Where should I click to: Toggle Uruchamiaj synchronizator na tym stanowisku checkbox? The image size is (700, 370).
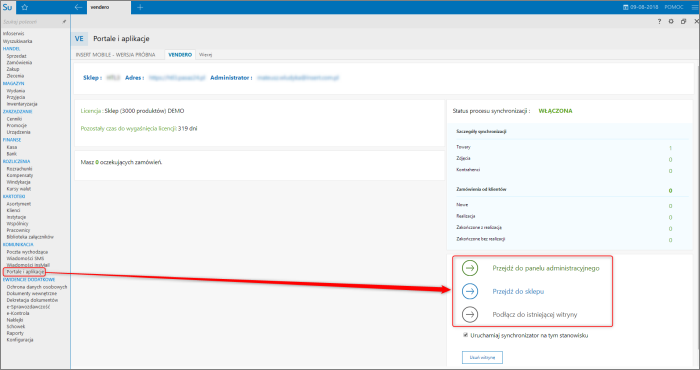coord(466,335)
